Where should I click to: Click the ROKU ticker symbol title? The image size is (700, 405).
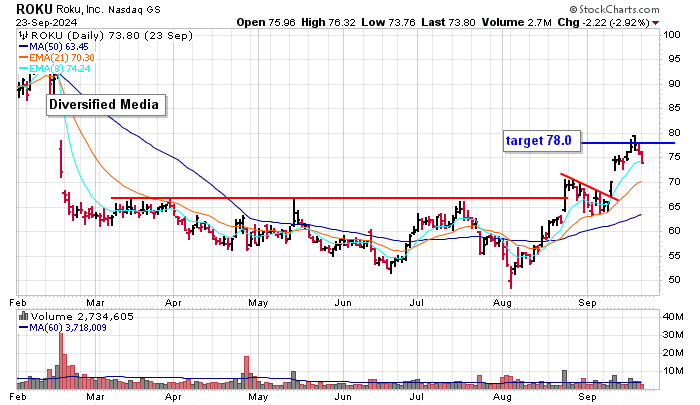34,8
